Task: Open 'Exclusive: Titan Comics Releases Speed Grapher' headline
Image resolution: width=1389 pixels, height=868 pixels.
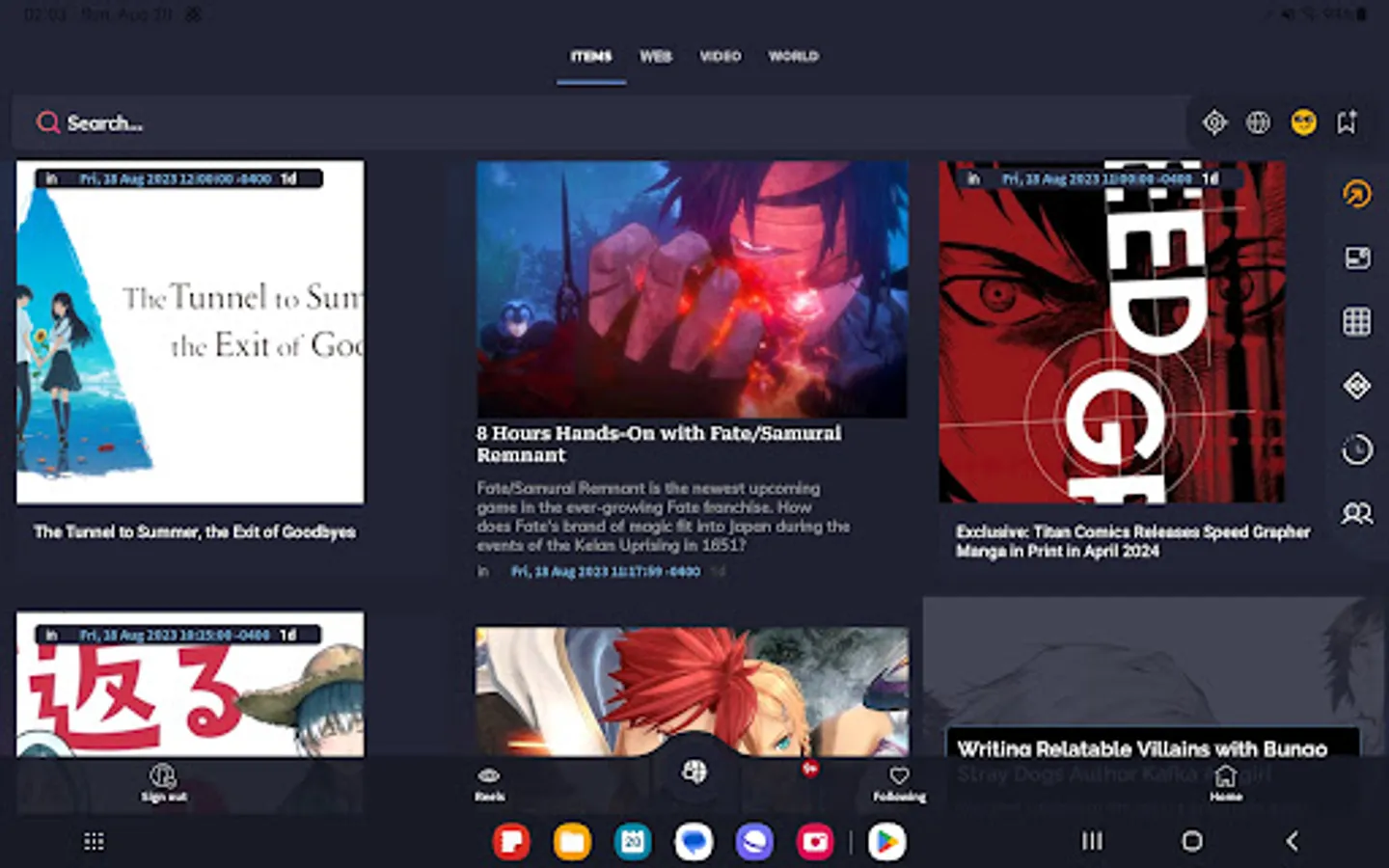Action: tap(1132, 541)
